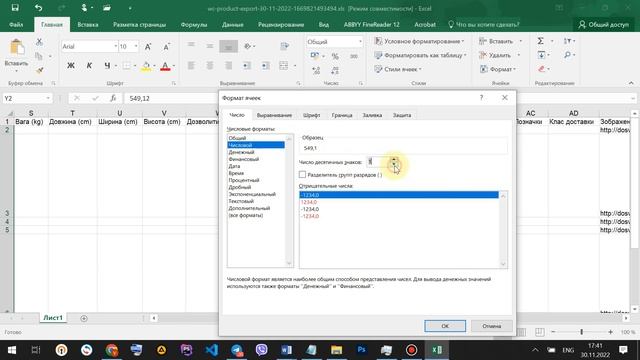Click the Wrap Text icon

(284, 46)
